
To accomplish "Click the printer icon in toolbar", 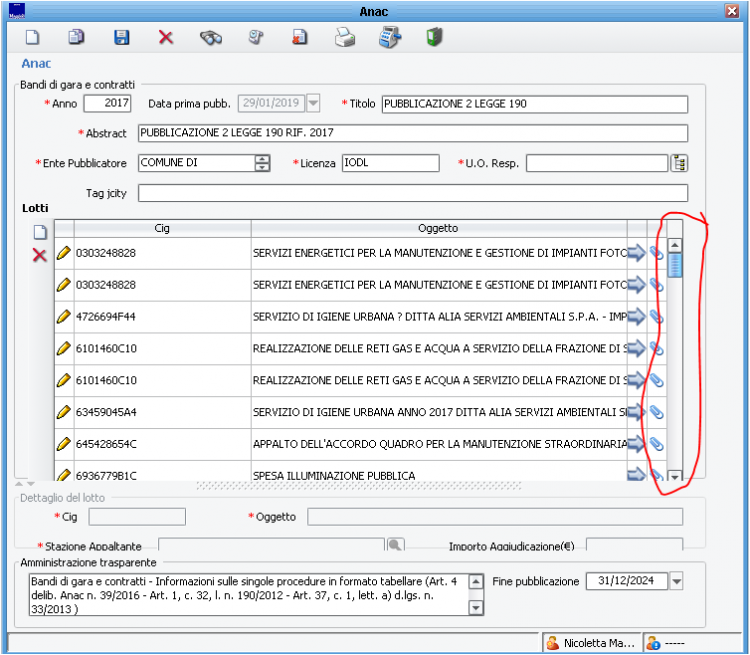I will point(344,38).
